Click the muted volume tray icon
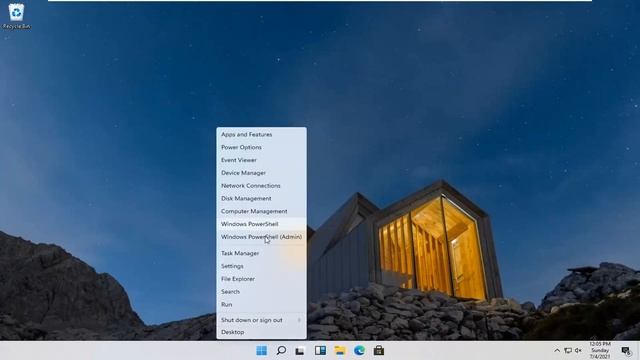Screen dimensions: 640x360 578,350
